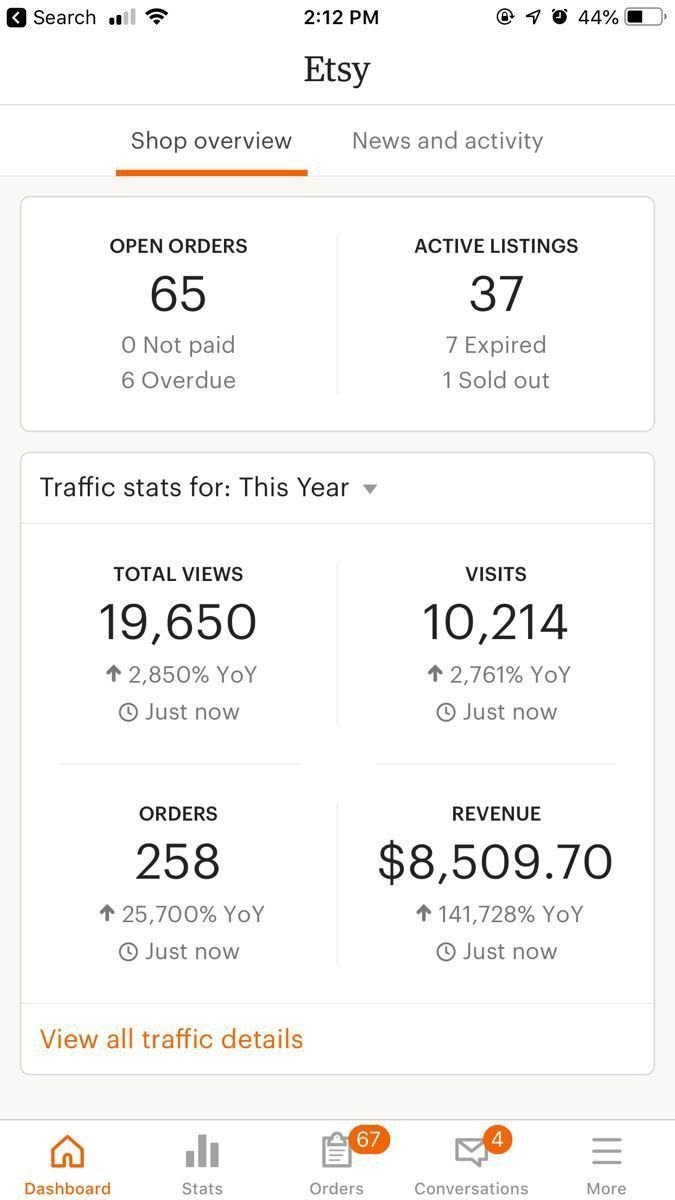Tap the 44% battery percentage
This screenshot has height=1200, width=675.
tap(598, 17)
